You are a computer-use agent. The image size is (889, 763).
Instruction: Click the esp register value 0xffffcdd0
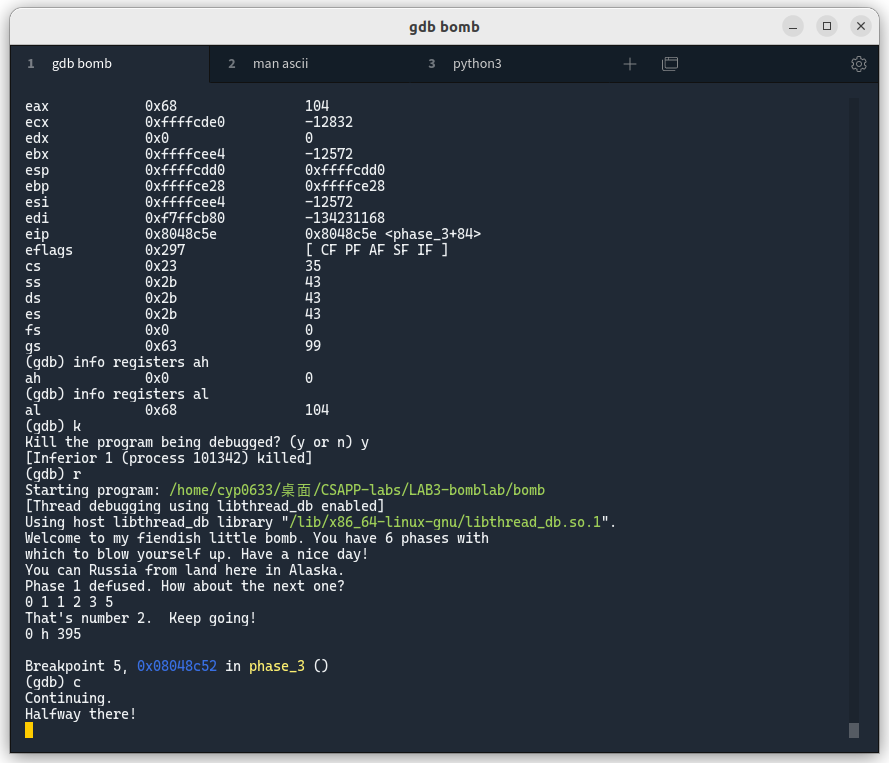pyautogui.click(x=185, y=170)
